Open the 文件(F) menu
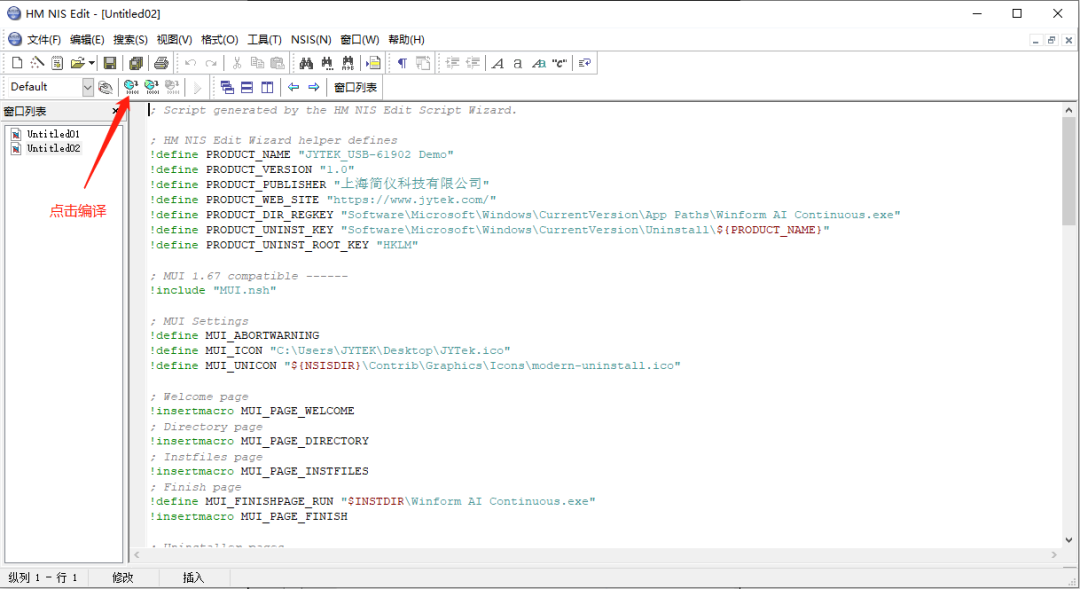Screen dimensions: 1080x589 coord(44,39)
